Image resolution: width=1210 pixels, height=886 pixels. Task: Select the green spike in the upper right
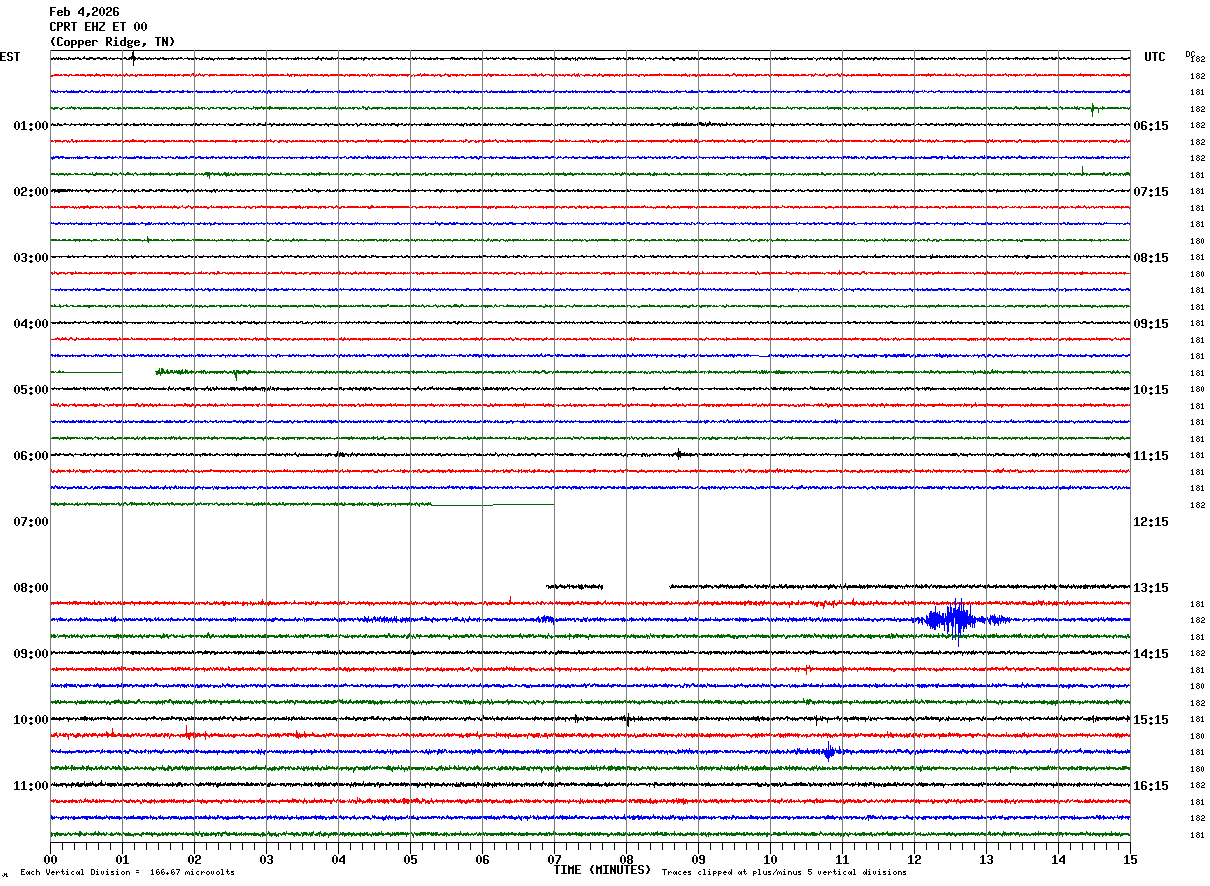coord(1092,108)
